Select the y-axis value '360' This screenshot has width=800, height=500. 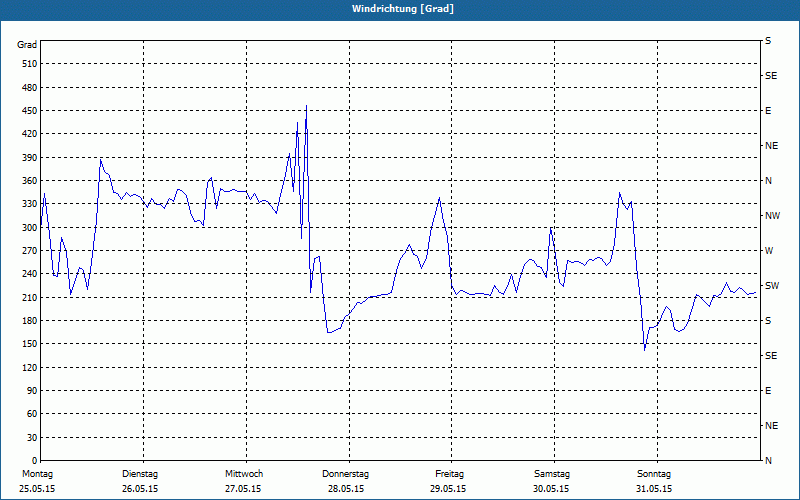30,181
